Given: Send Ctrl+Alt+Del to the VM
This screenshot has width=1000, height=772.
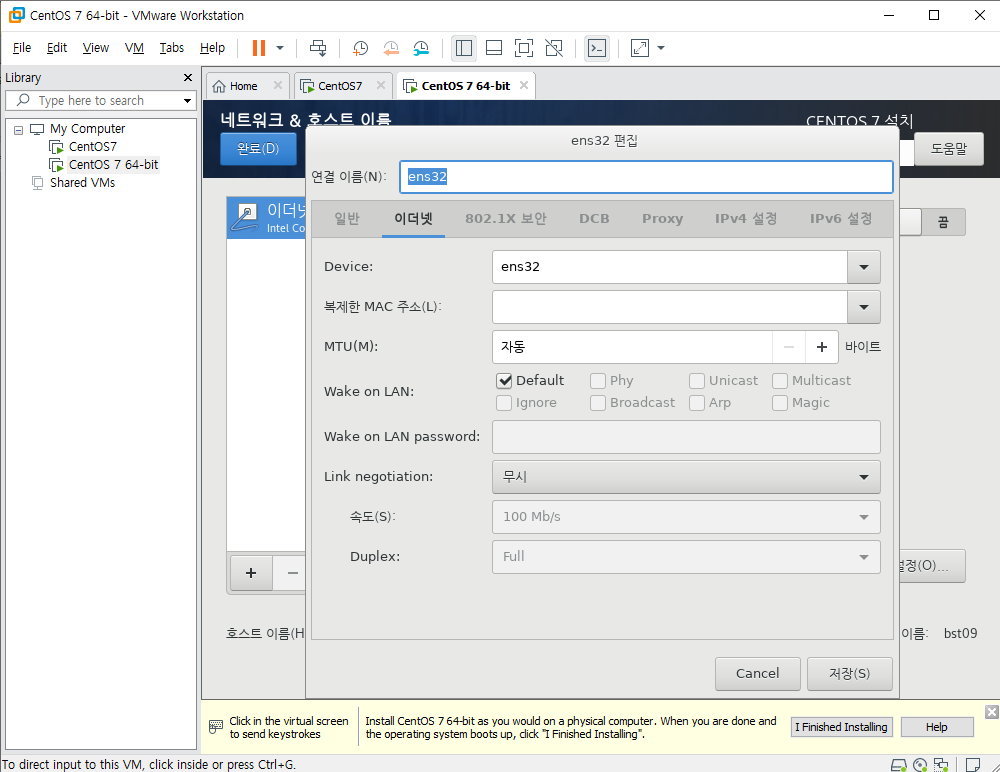Looking at the screenshot, I should (x=318, y=48).
